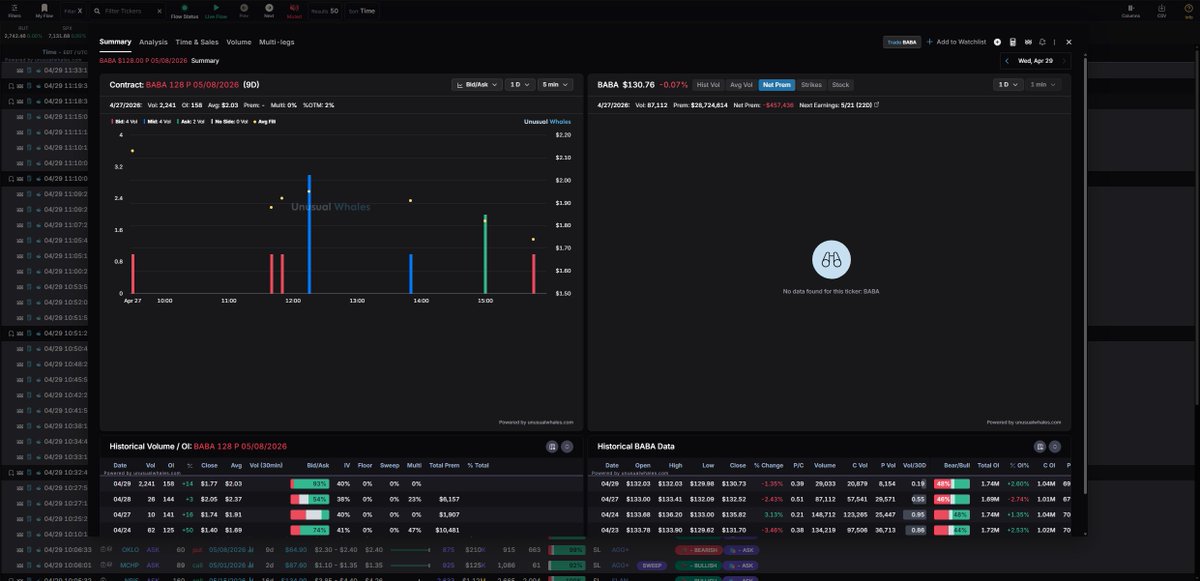Click the BABA $128.00 P 05/08/2026 breadcrumb
The width and height of the screenshot is (1200, 581).
click(143, 60)
